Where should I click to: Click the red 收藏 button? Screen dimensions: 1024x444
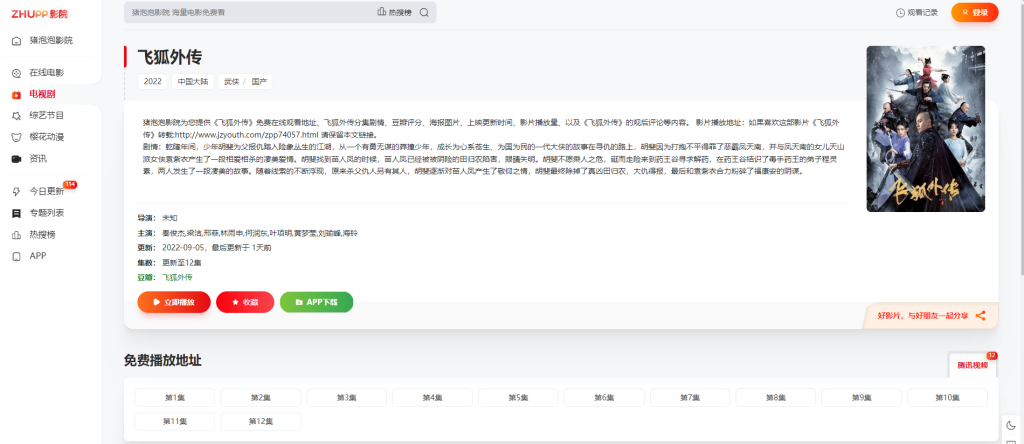point(245,302)
